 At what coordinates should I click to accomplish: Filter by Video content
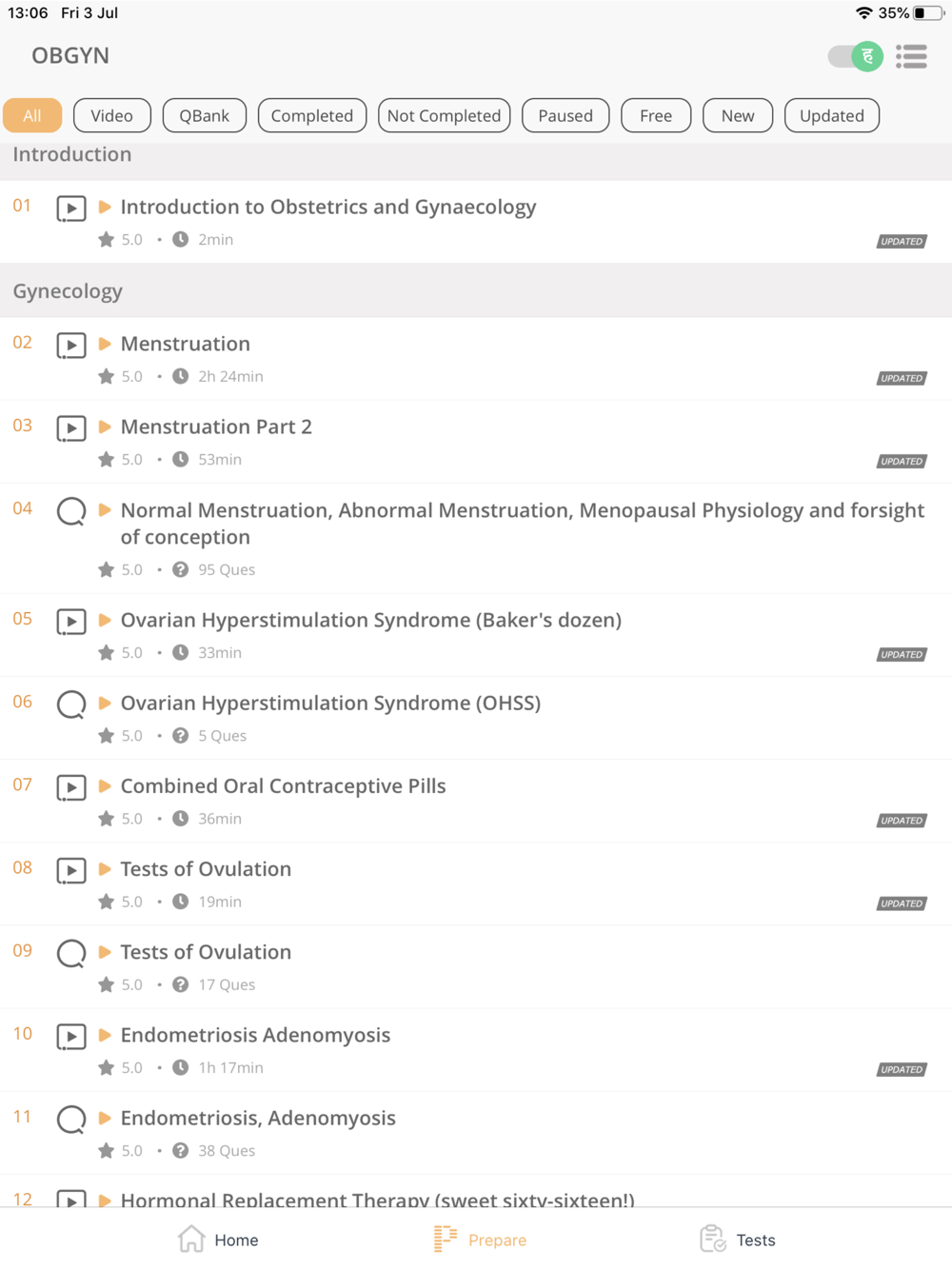pos(111,115)
